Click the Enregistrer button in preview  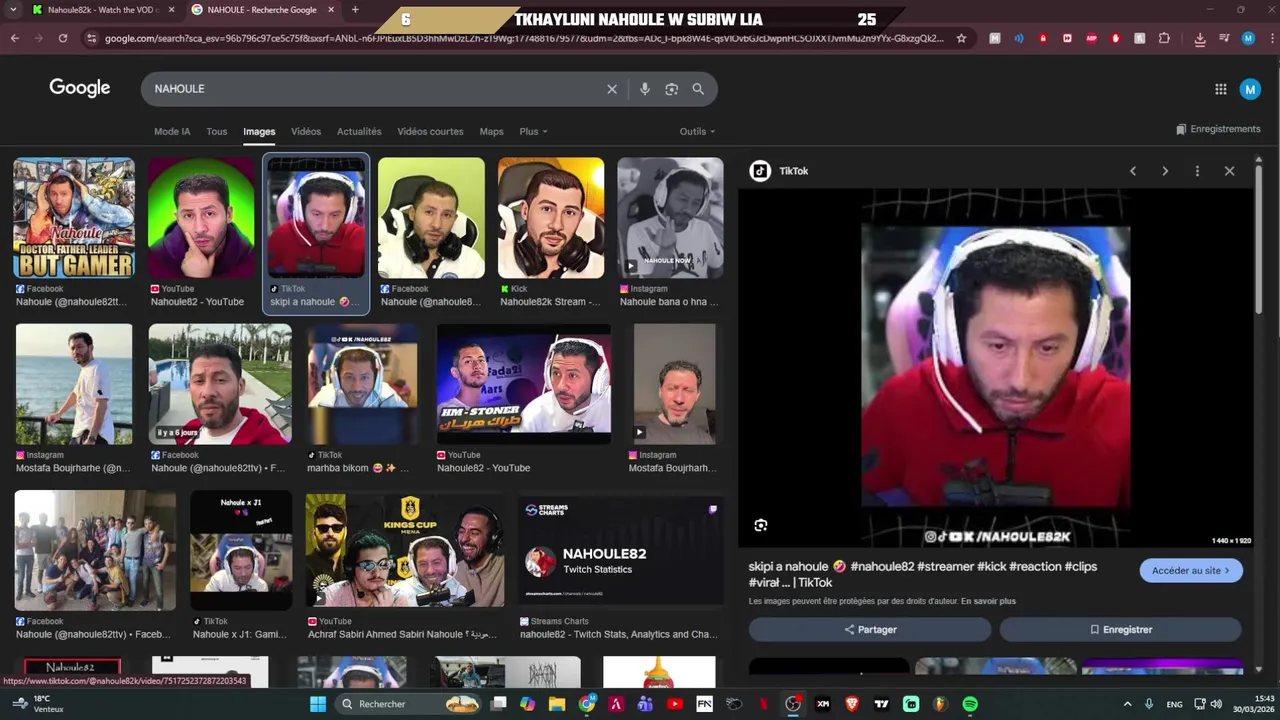tap(1120, 629)
